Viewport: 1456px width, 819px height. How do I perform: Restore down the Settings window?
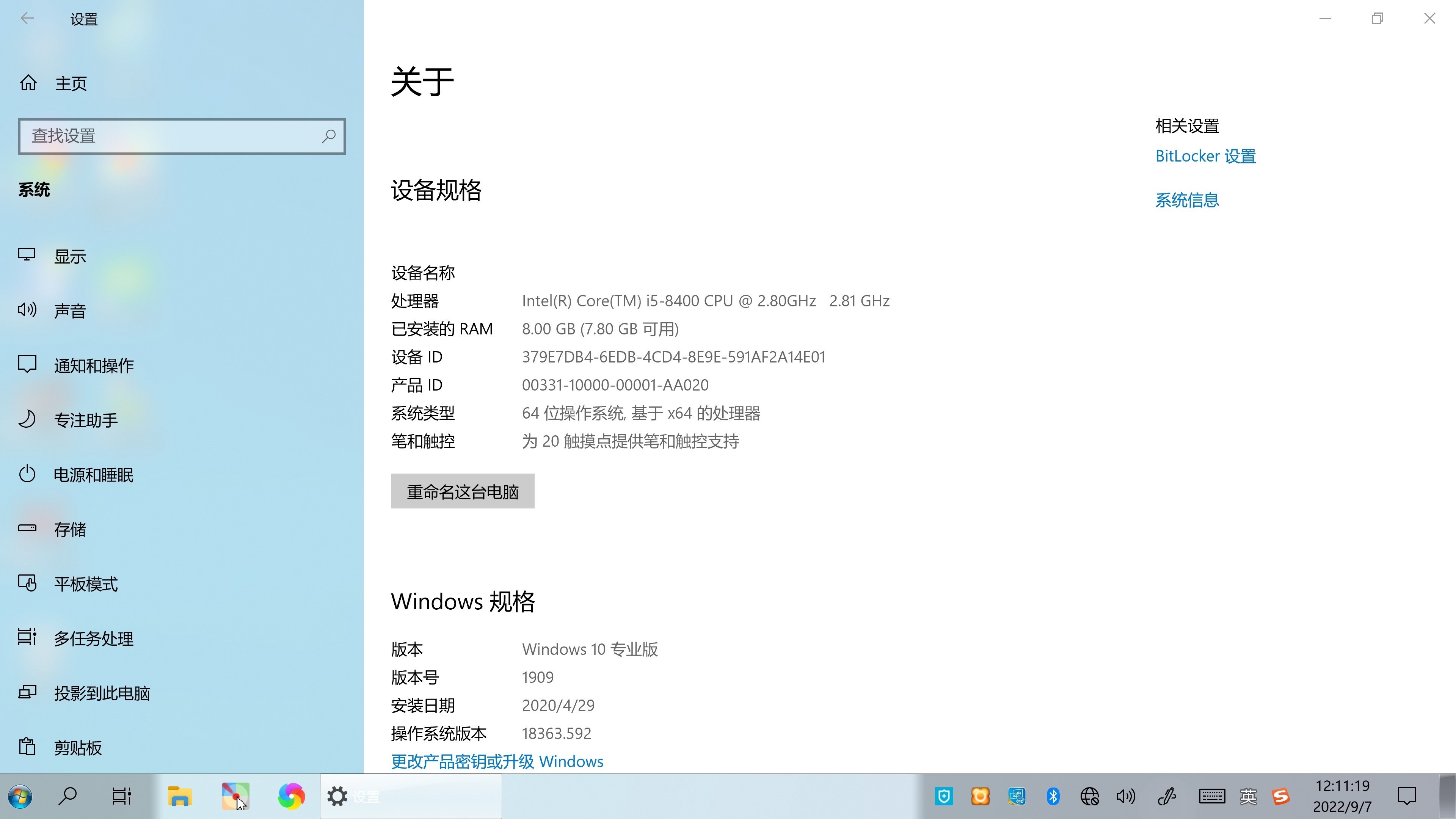pyautogui.click(x=1378, y=19)
